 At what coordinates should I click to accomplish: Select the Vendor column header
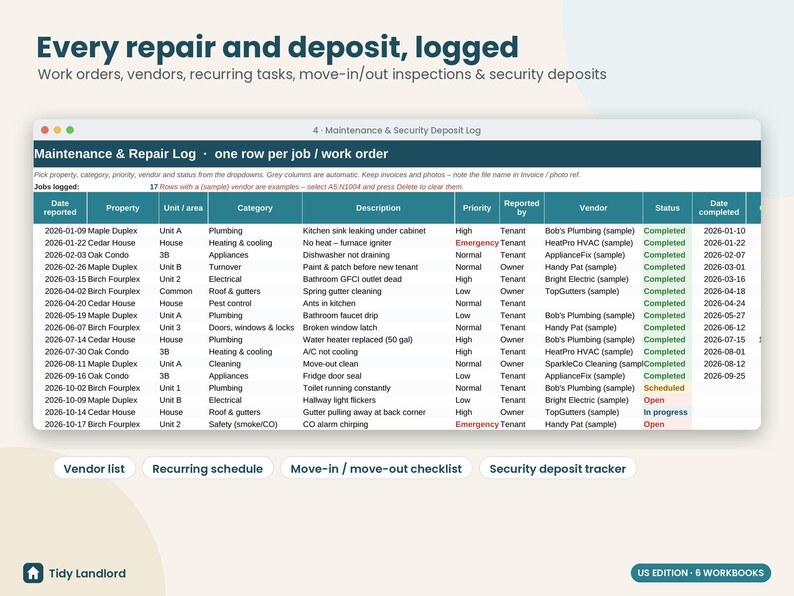(x=593, y=208)
